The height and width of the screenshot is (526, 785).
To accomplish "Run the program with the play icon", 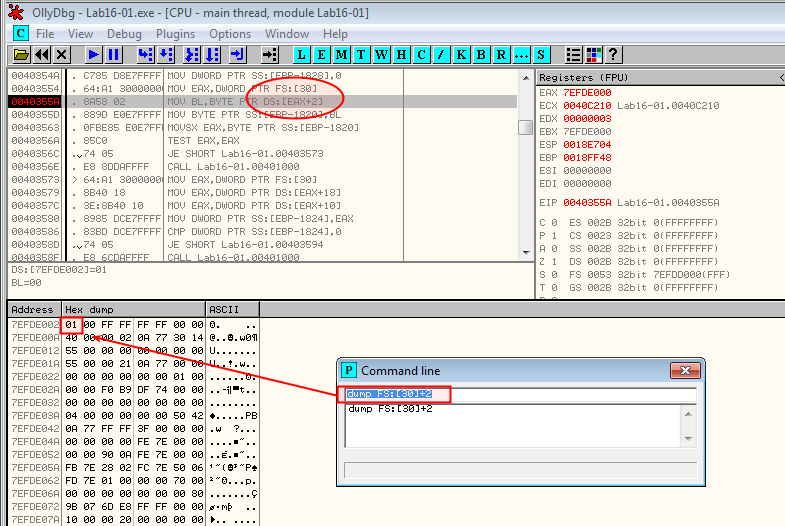I will tap(93, 55).
